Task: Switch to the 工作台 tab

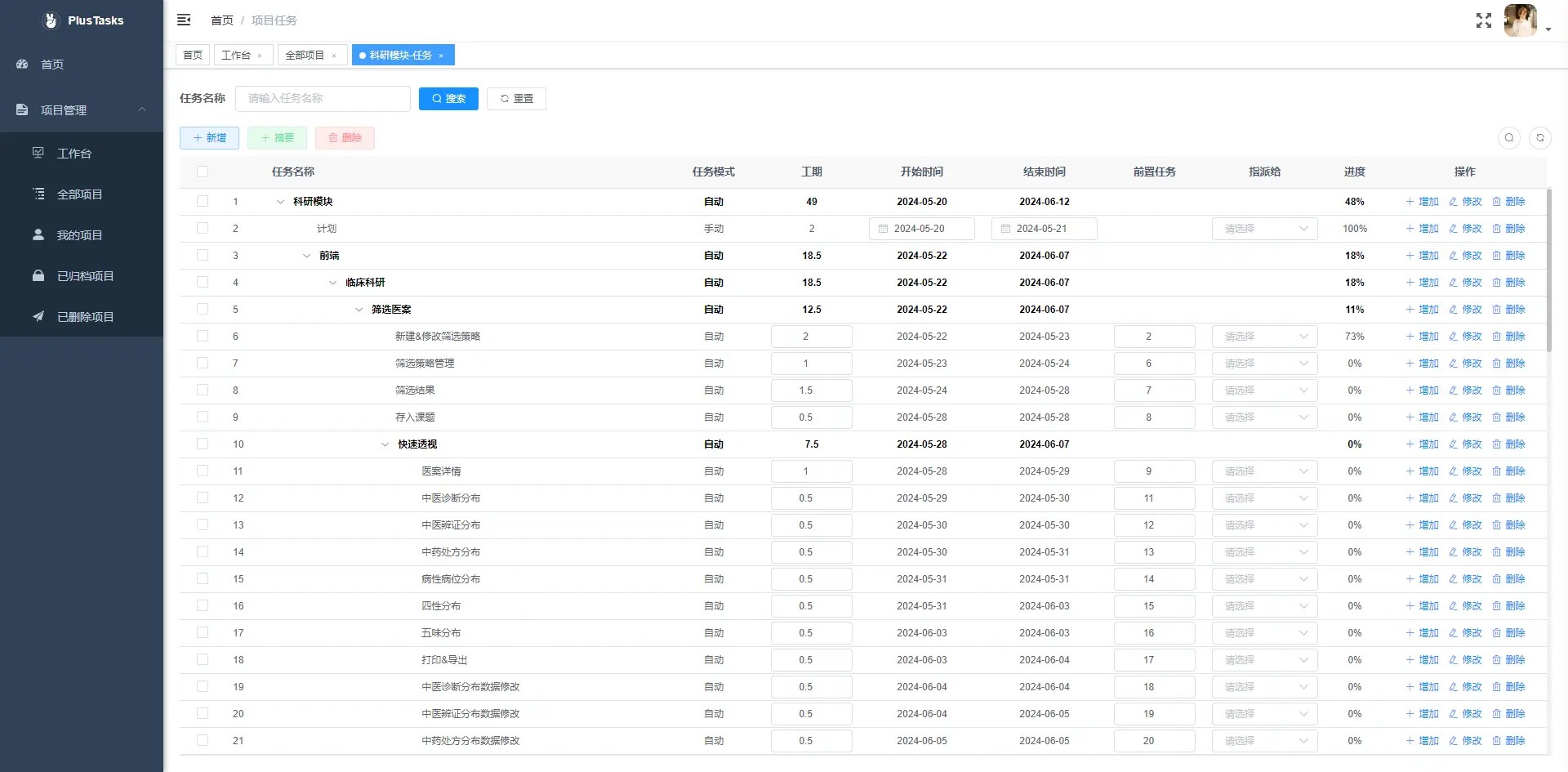Action: click(x=236, y=56)
